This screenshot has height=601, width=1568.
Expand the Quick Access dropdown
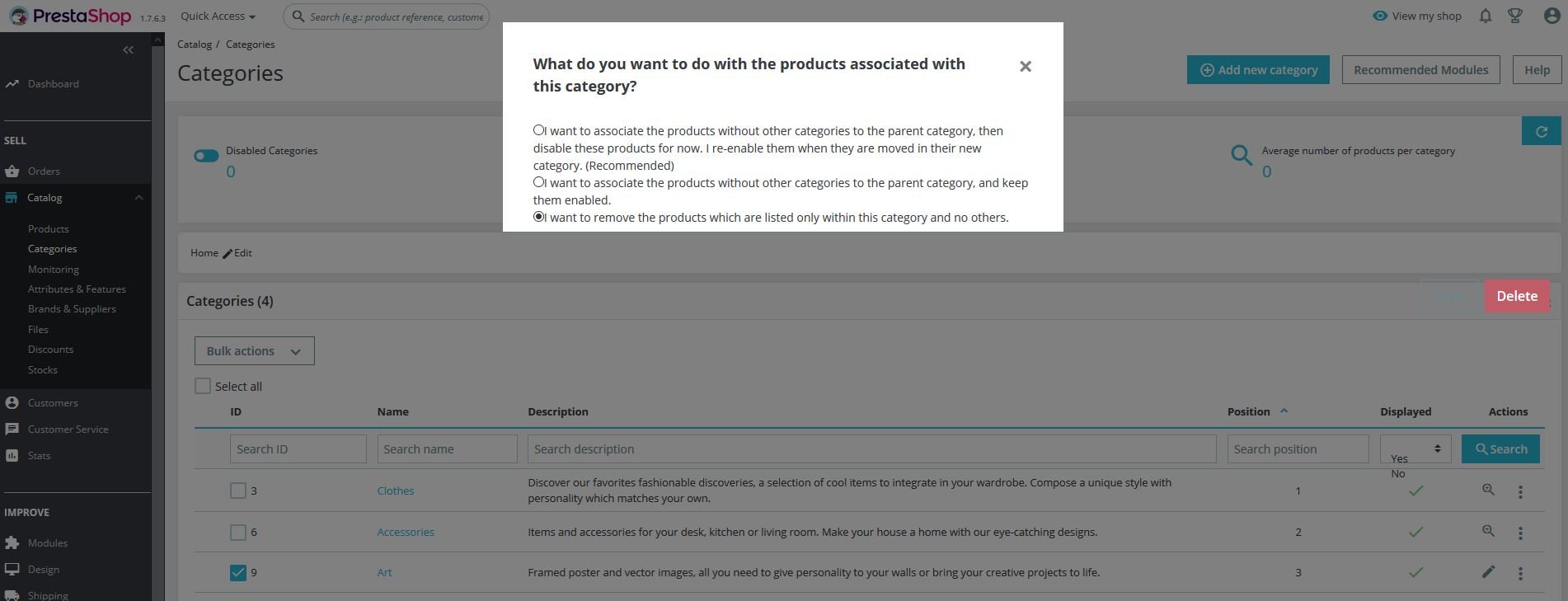tap(218, 16)
